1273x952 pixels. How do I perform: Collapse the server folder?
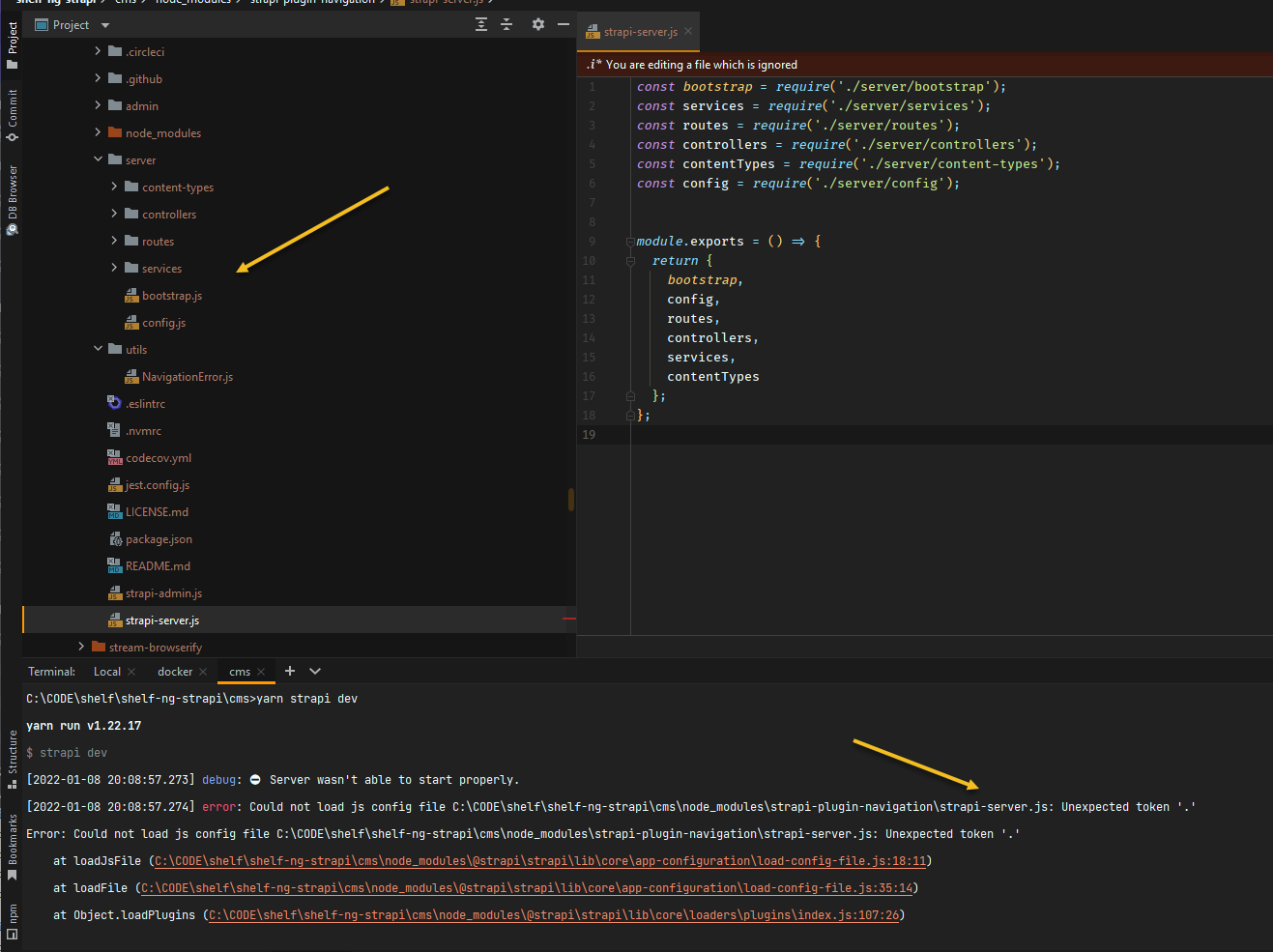(x=98, y=159)
